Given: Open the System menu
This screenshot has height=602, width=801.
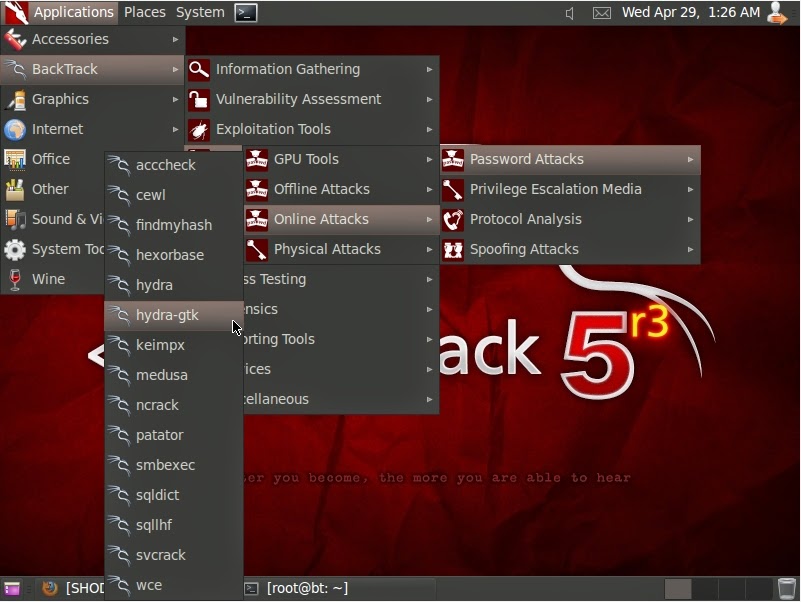Looking at the screenshot, I should click(200, 12).
